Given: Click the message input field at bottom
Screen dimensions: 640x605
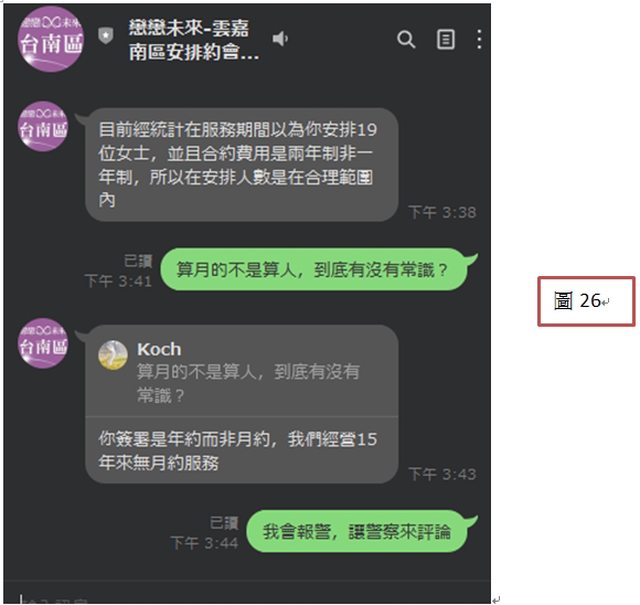Looking at the screenshot, I should pyautogui.click(x=247, y=595).
